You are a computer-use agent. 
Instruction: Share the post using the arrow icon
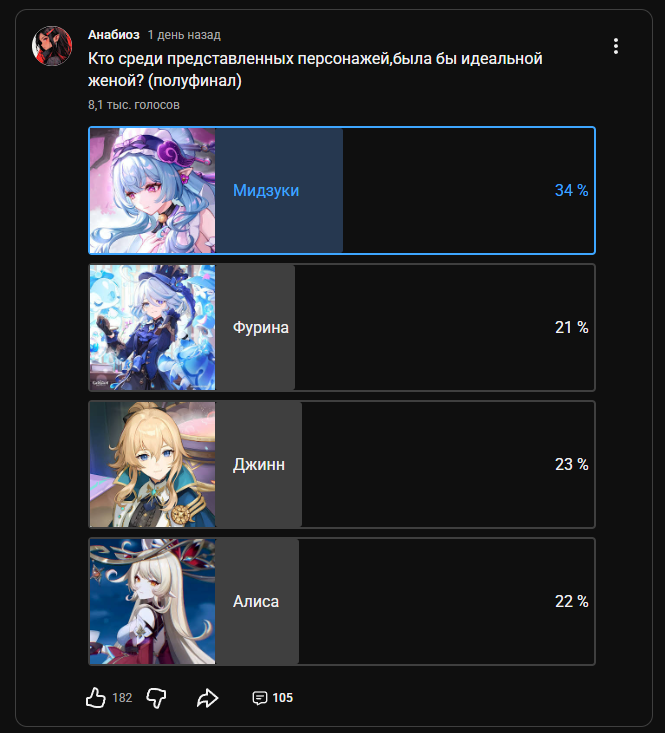(x=207, y=698)
